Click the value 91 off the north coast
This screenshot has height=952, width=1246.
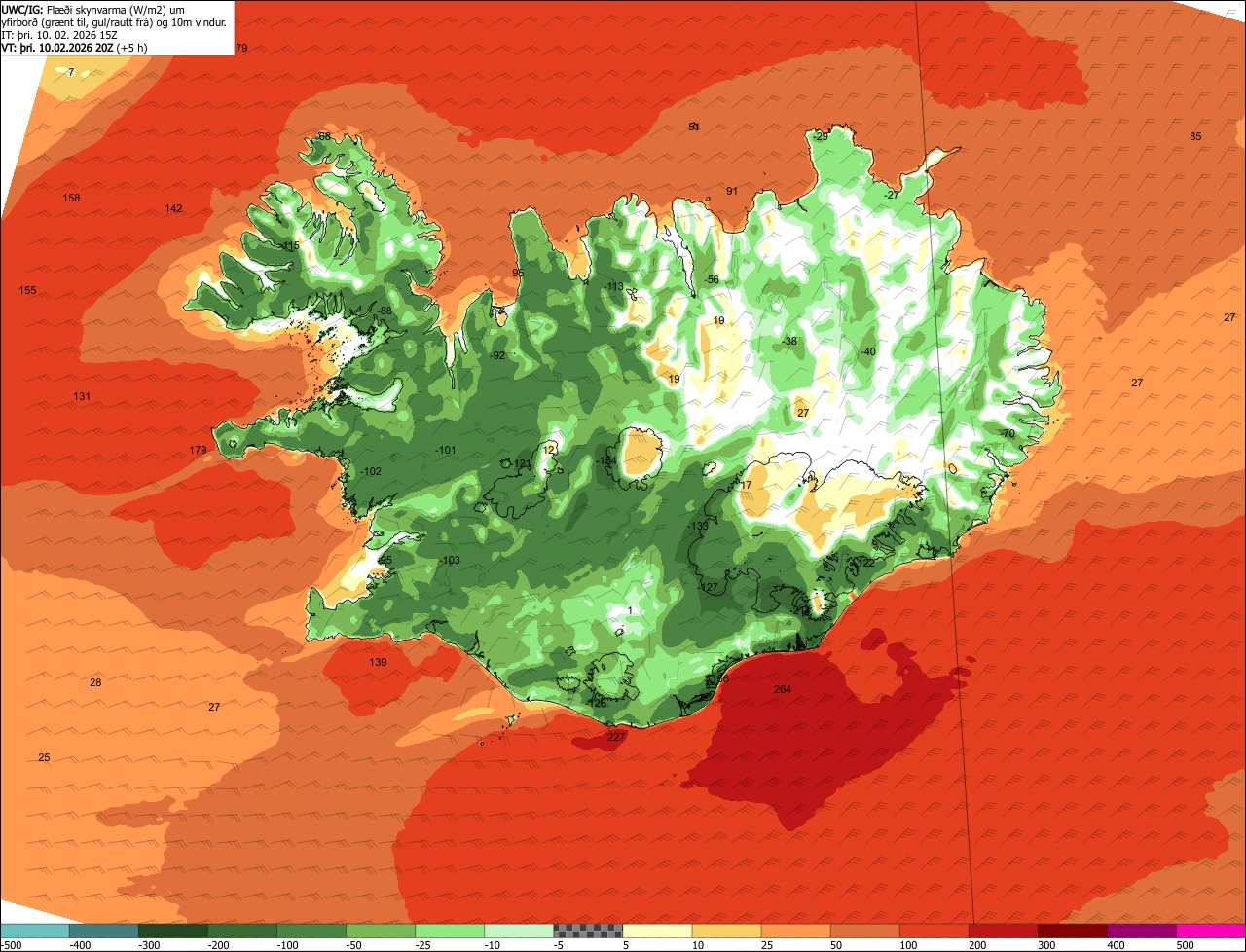(732, 191)
